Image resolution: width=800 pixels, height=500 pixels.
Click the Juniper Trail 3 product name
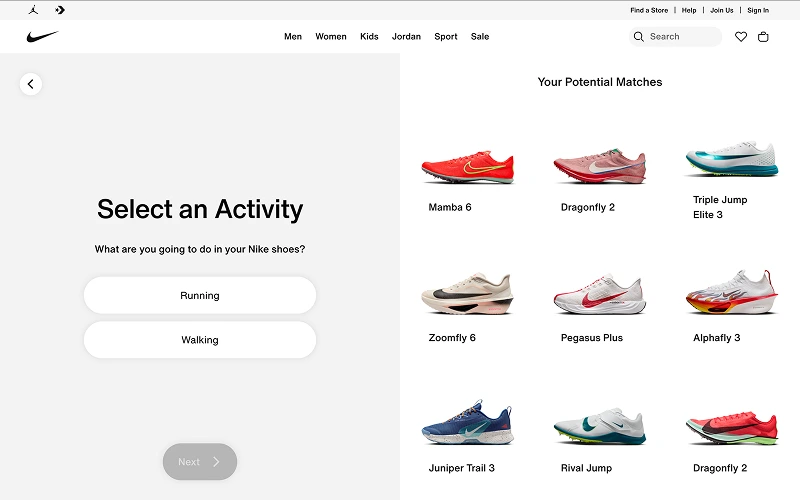tap(462, 468)
